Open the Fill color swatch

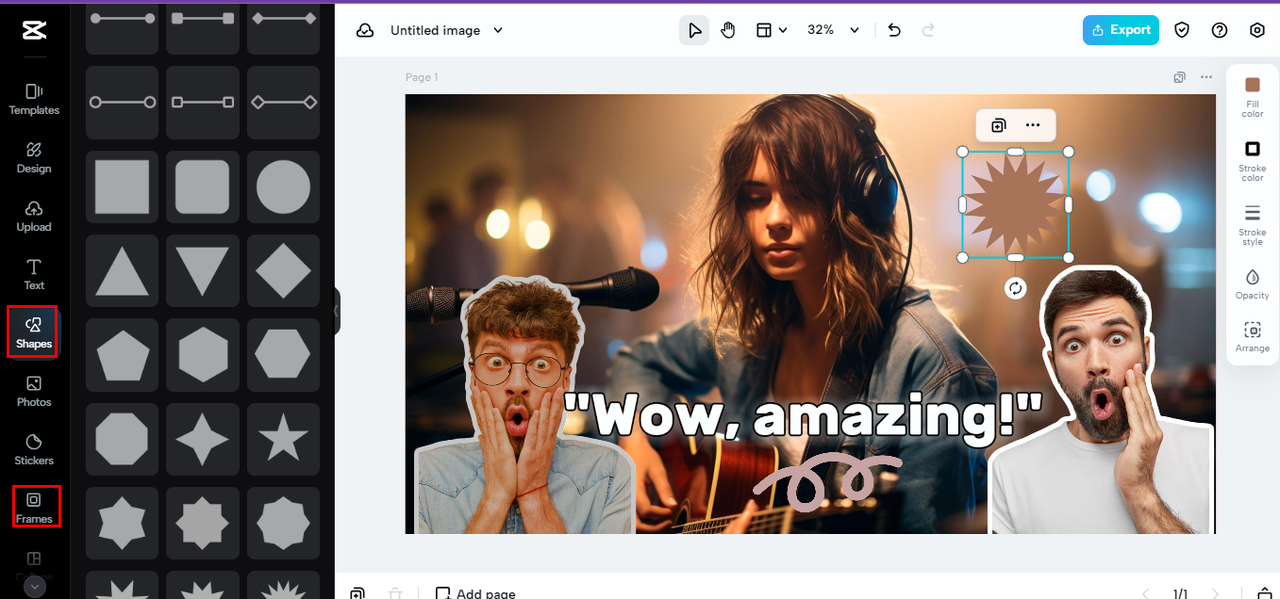1252,96
